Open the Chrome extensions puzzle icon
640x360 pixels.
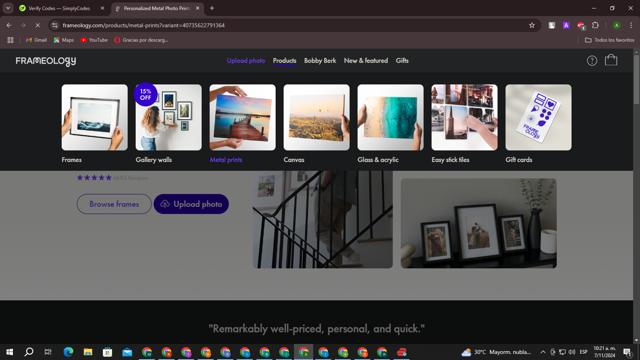[596, 25]
